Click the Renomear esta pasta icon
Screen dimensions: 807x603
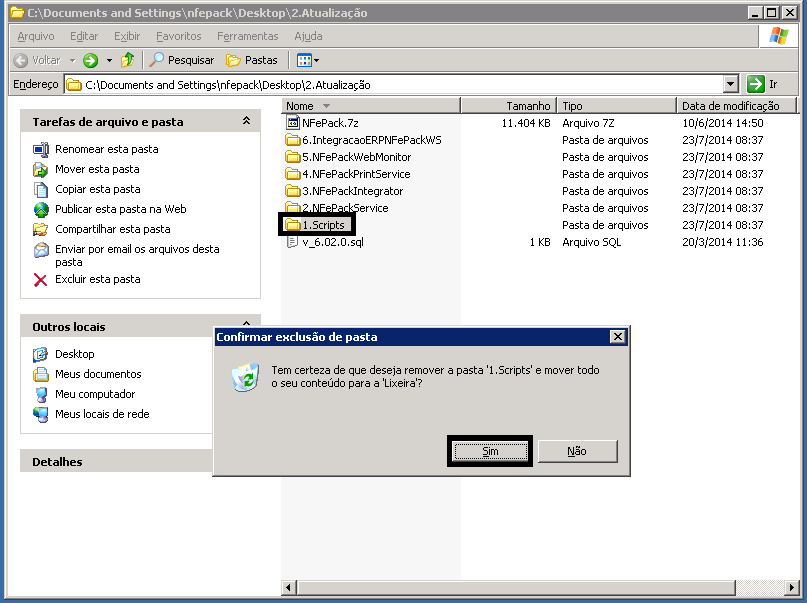[x=41, y=150]
